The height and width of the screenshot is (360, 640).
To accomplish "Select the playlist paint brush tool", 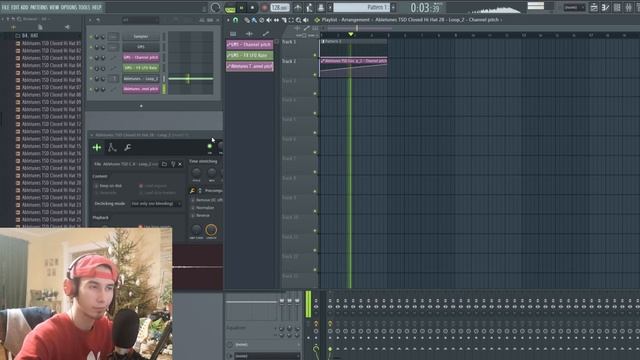I will pyautogui.click(x=254, y=20).
